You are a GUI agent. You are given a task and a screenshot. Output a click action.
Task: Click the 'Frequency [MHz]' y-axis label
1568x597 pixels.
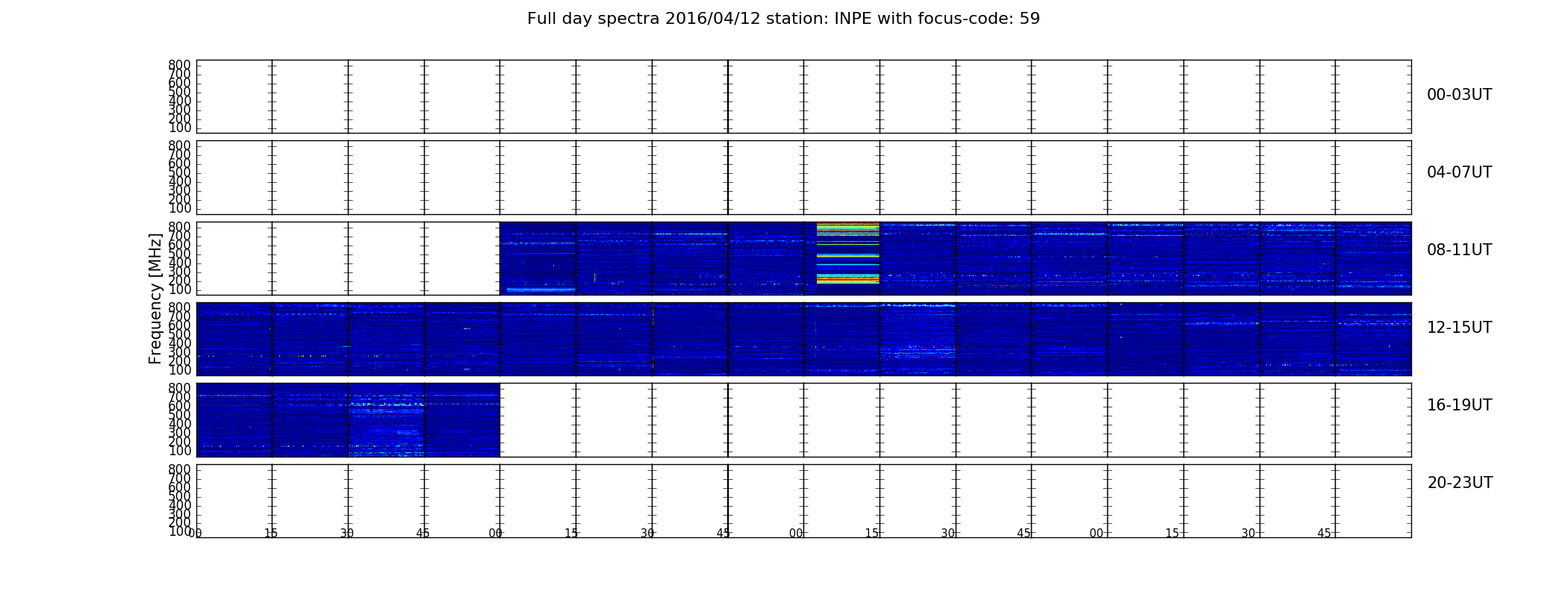(x=155, y=298)
